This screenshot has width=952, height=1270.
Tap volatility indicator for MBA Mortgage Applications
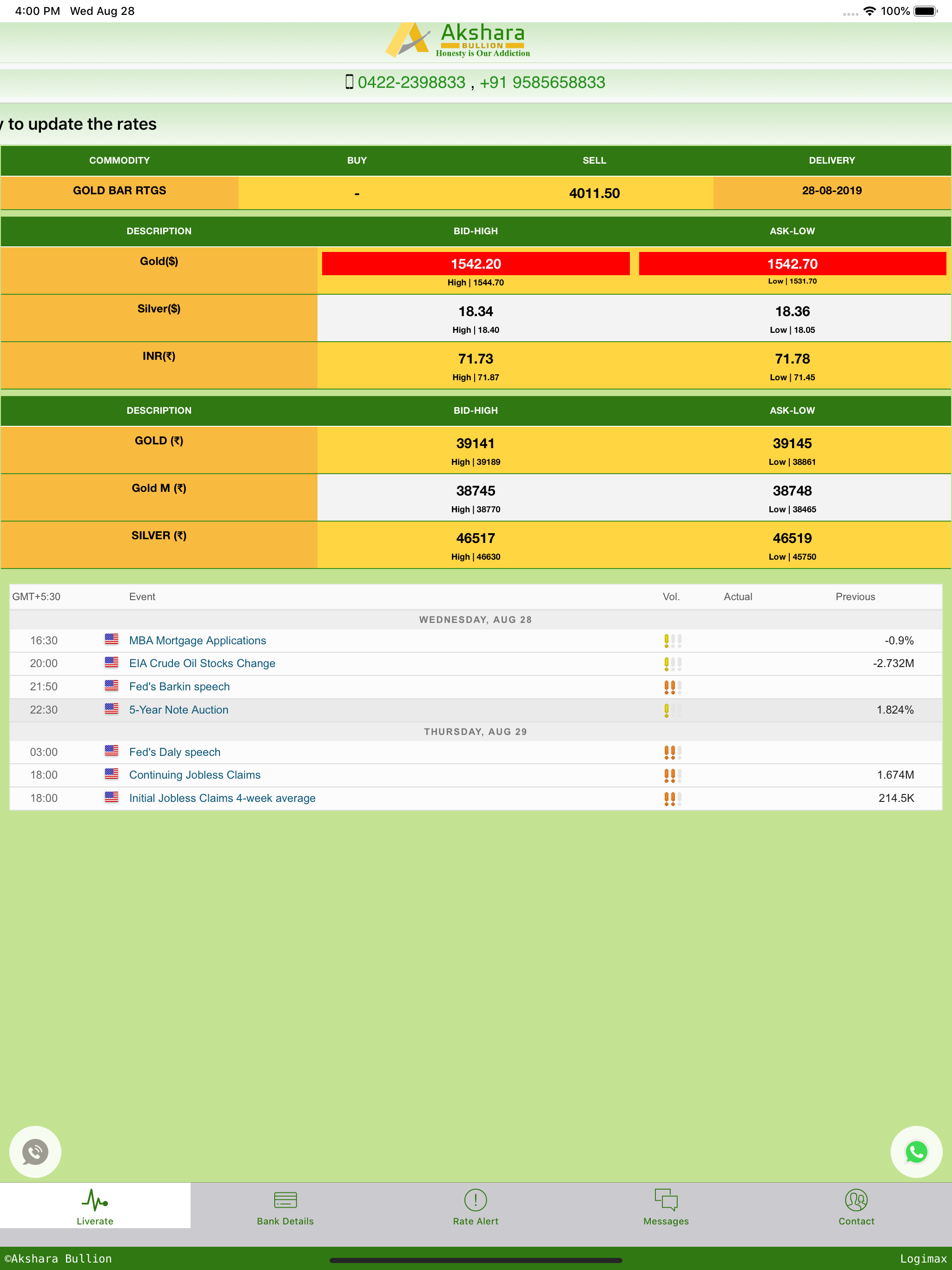673,641
